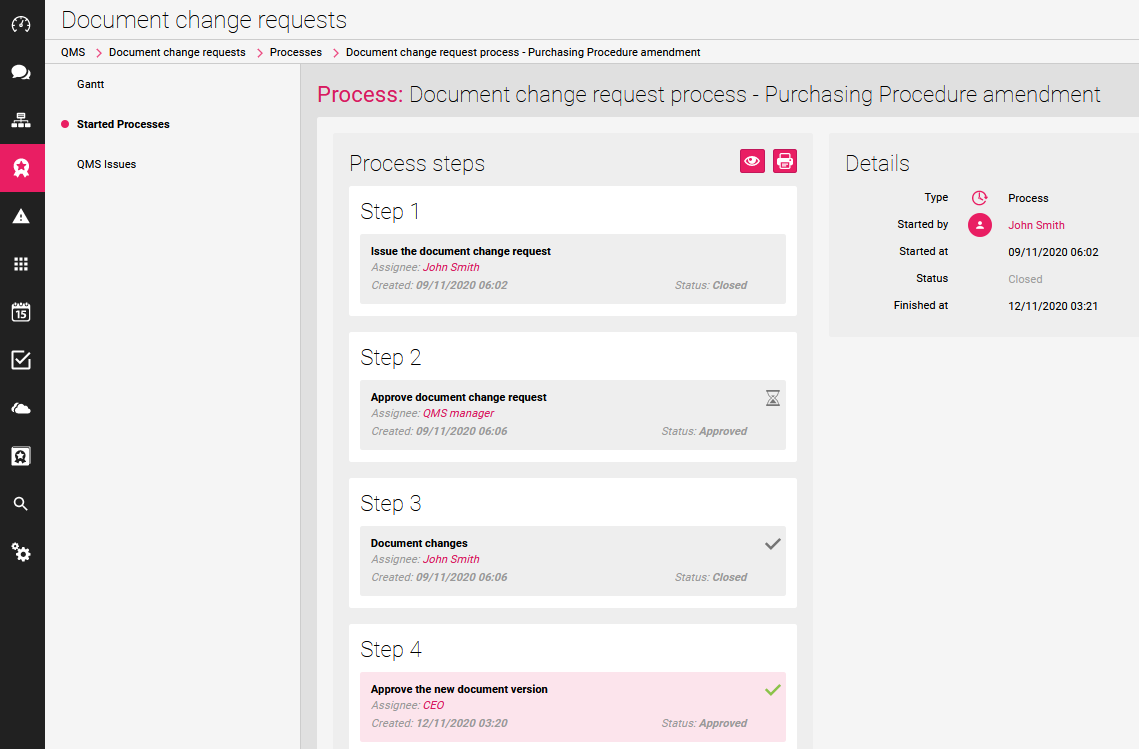Viewport: 1139px width, 749px height.
Task: Open the settings gears sidebar icon
Action: pyautogui.click(x=21, y=552)
